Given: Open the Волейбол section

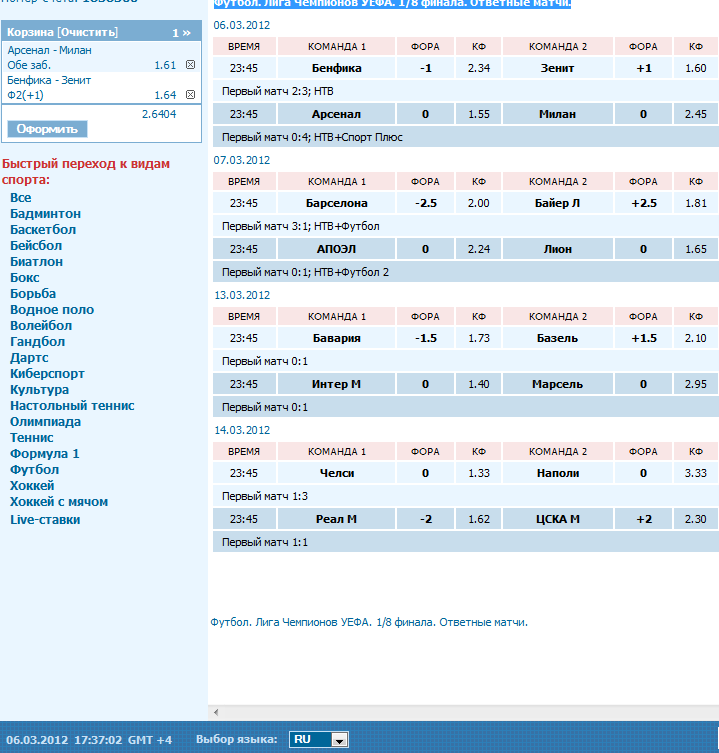Looking at the screenshot, I should (x=41, y=326).
